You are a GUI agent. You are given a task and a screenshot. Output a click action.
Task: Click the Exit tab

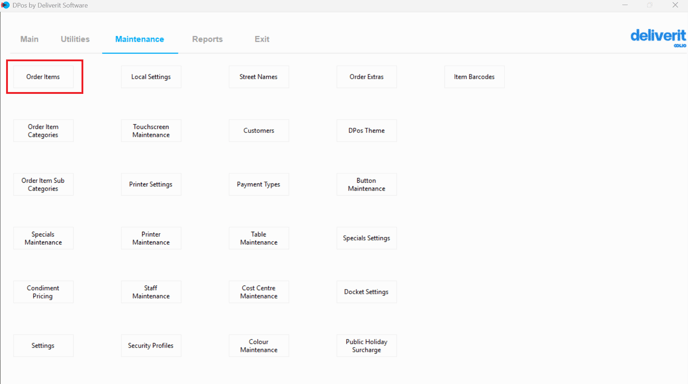coord(262,39)
